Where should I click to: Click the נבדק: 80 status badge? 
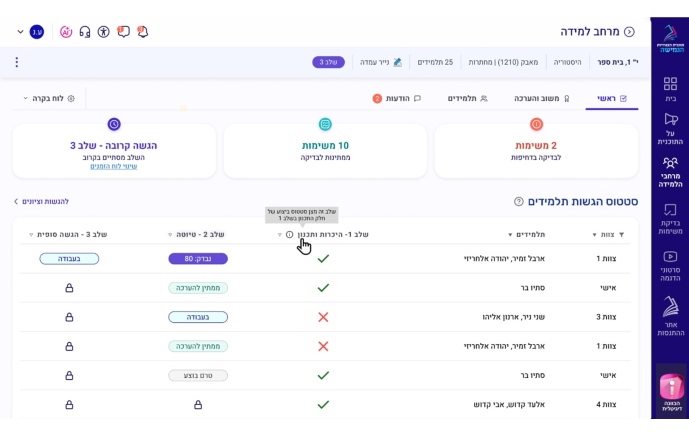[x=198, y=258]
